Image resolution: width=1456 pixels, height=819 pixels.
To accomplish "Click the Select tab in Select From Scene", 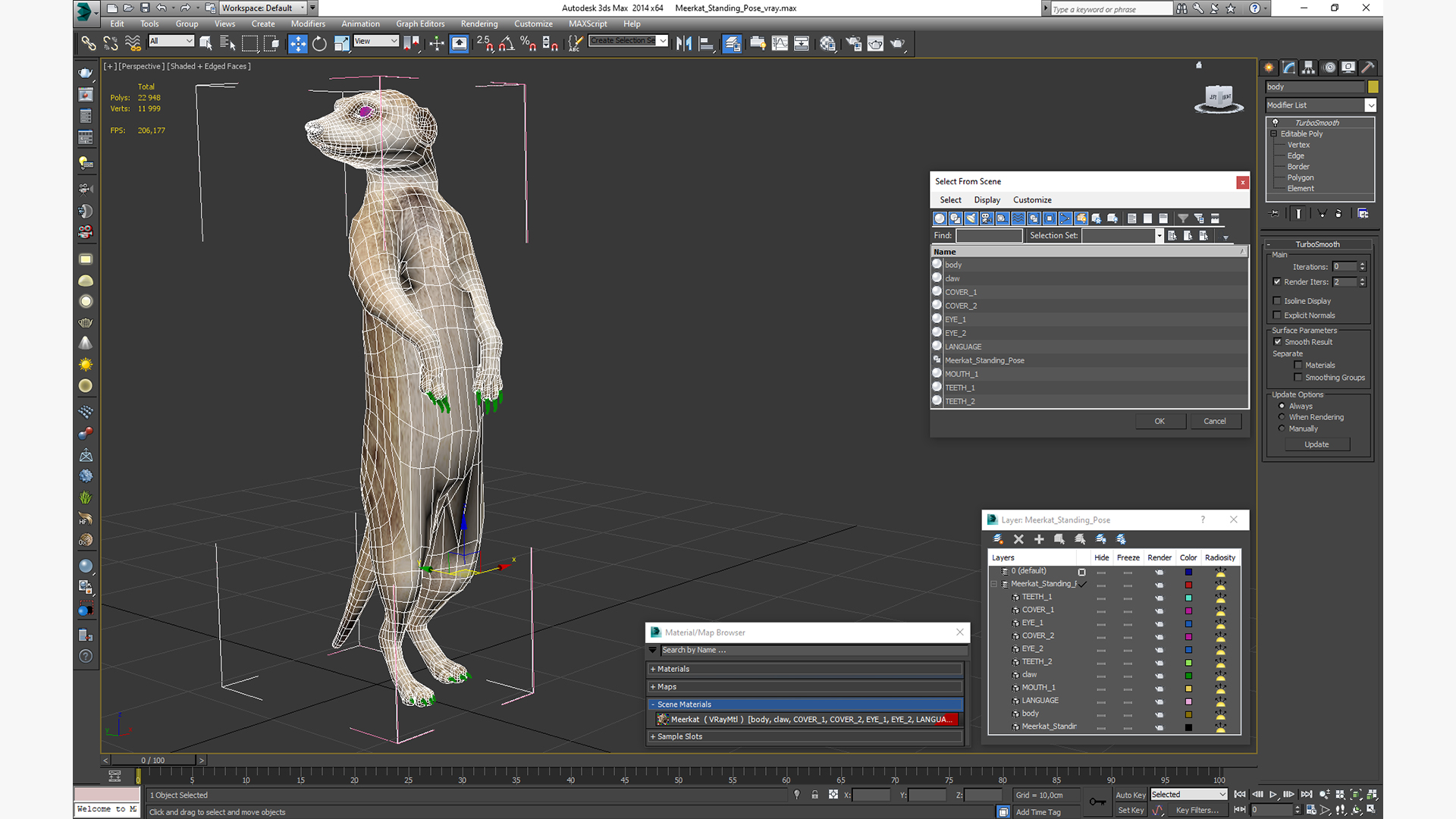I will point(949,199).
